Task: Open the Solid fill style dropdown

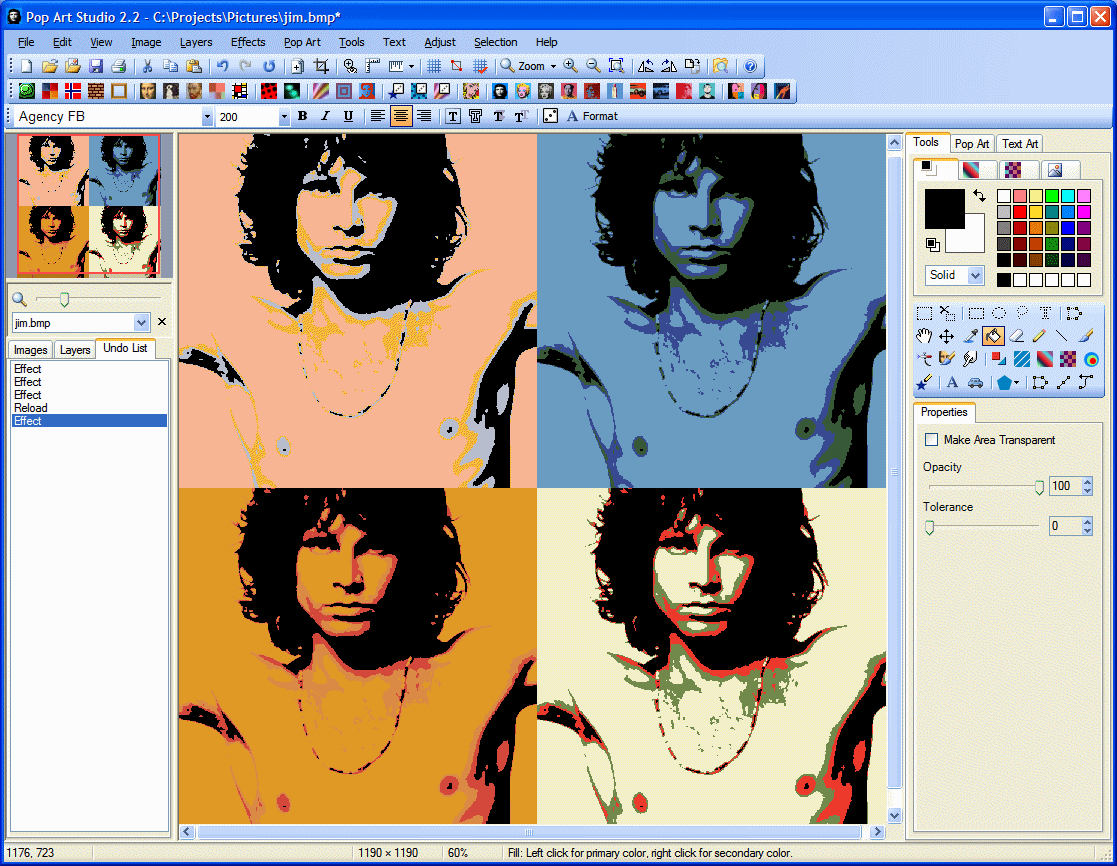Action: click(976, 275)
